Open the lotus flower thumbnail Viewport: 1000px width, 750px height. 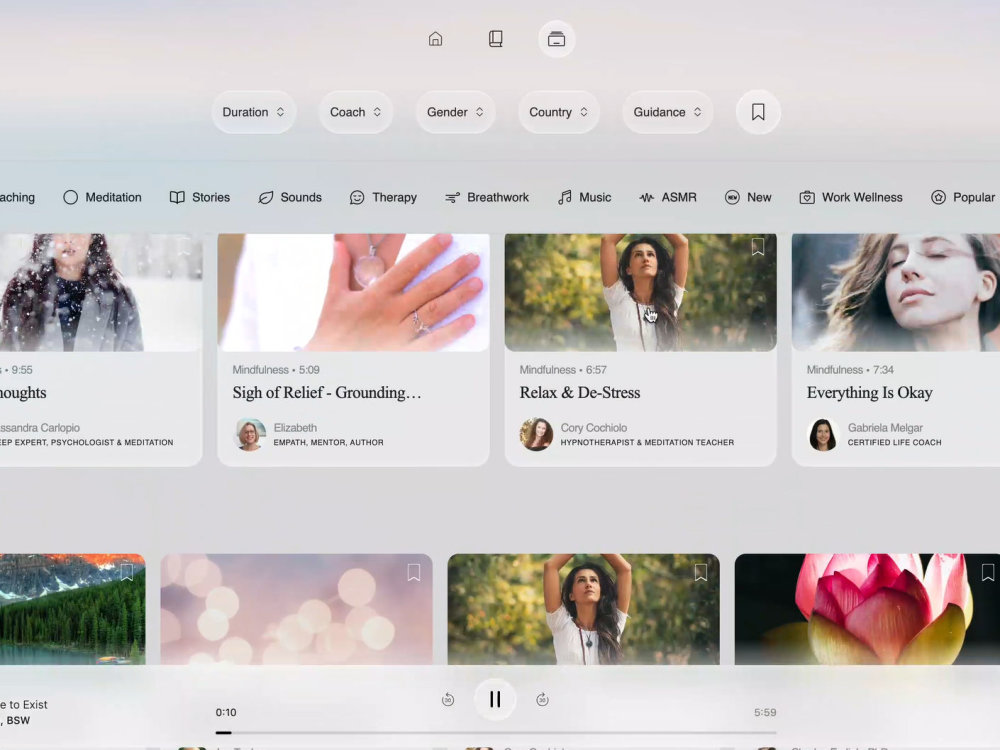(867, 609)
